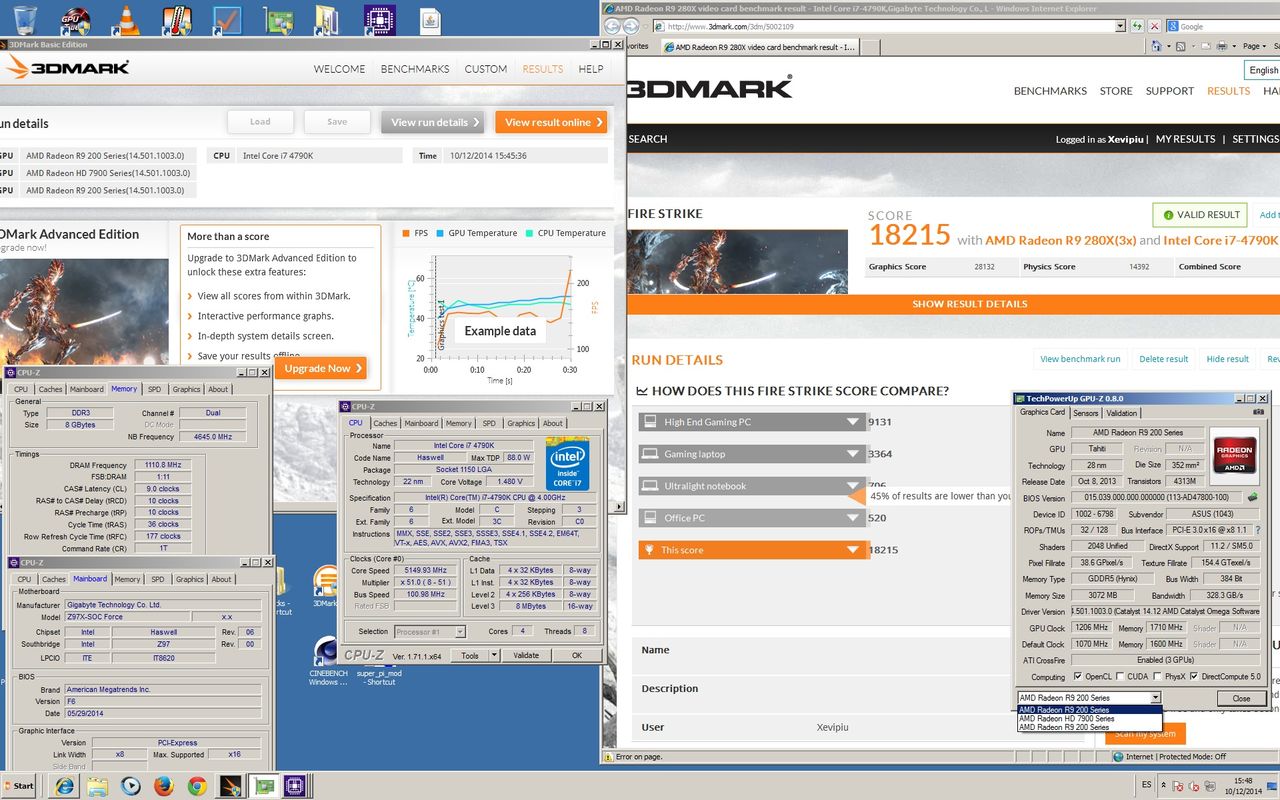Image resolution: width=1280 pixels, height=800 pixels.
Task: Select AMD Radeon HD 7900 Series from list
Action: 1066,719
